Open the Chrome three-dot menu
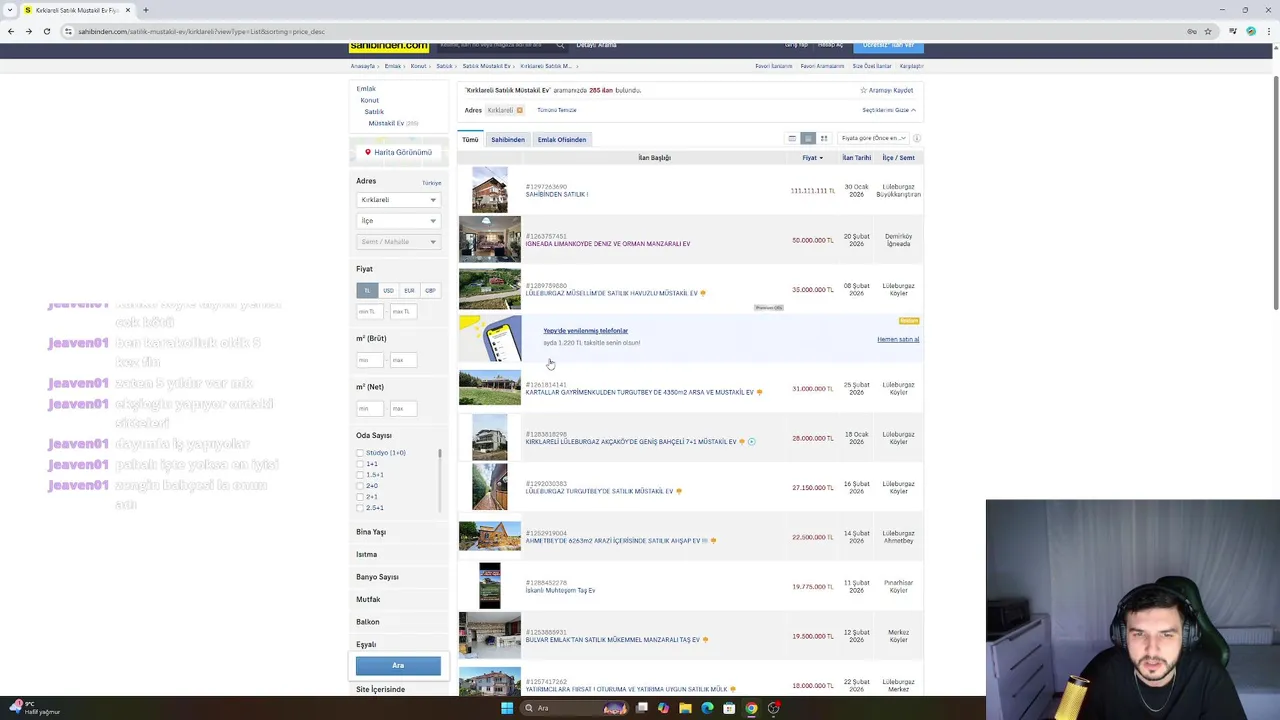 pos(1270,31)
